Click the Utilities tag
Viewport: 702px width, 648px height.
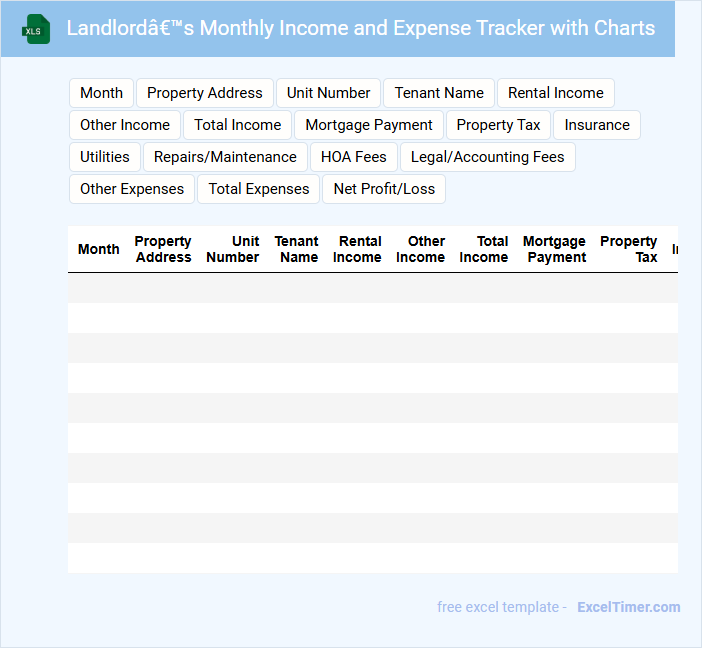105,157
